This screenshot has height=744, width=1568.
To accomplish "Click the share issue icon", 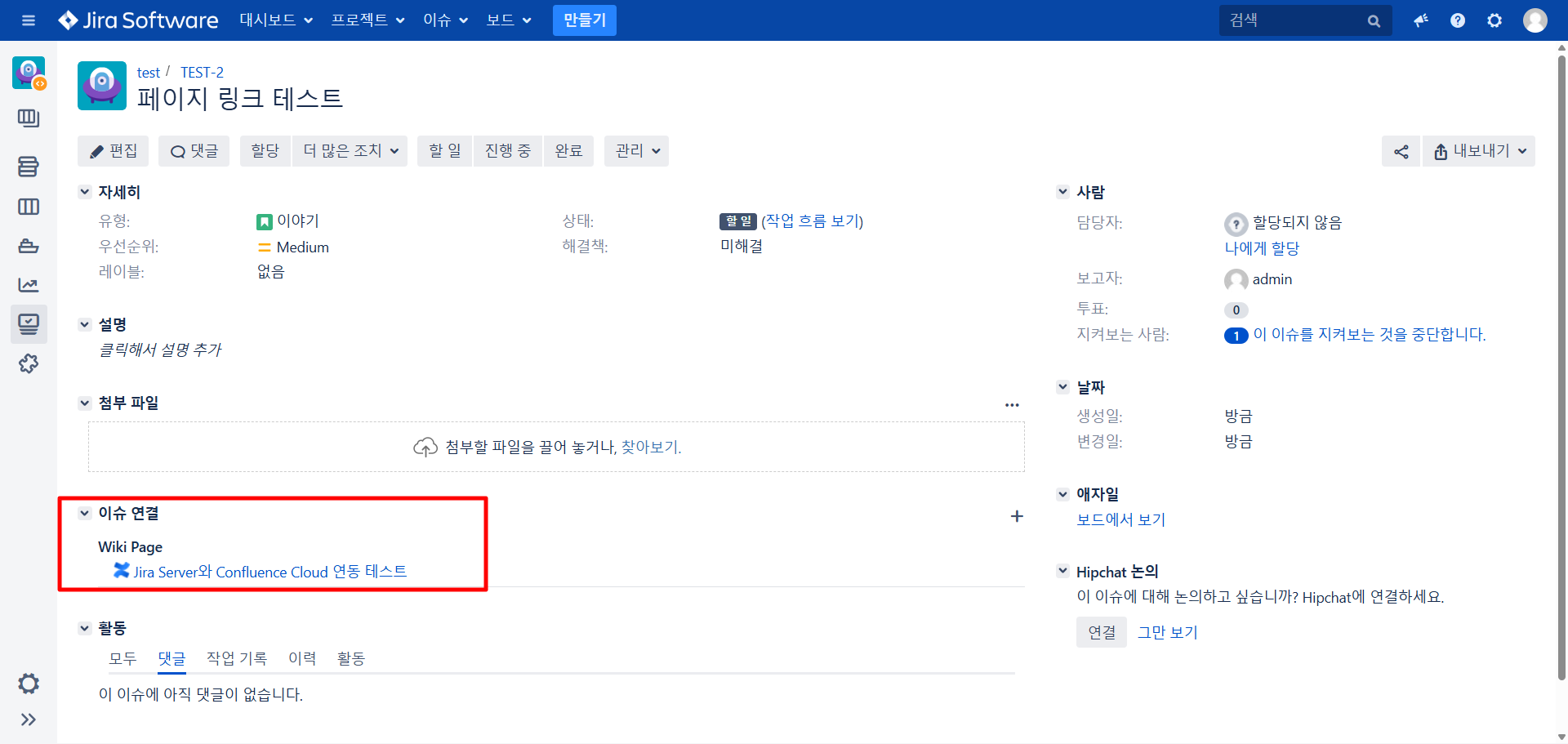I will coord(1401,152).
